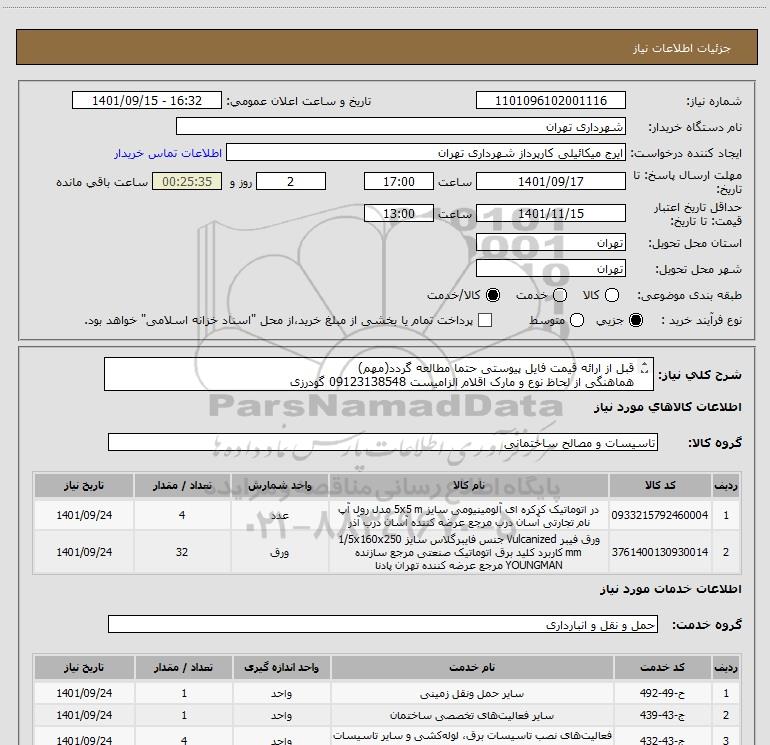Click remaining time countdown 00:25:35
Screen dimensions: 770x745
pos(187,181)
